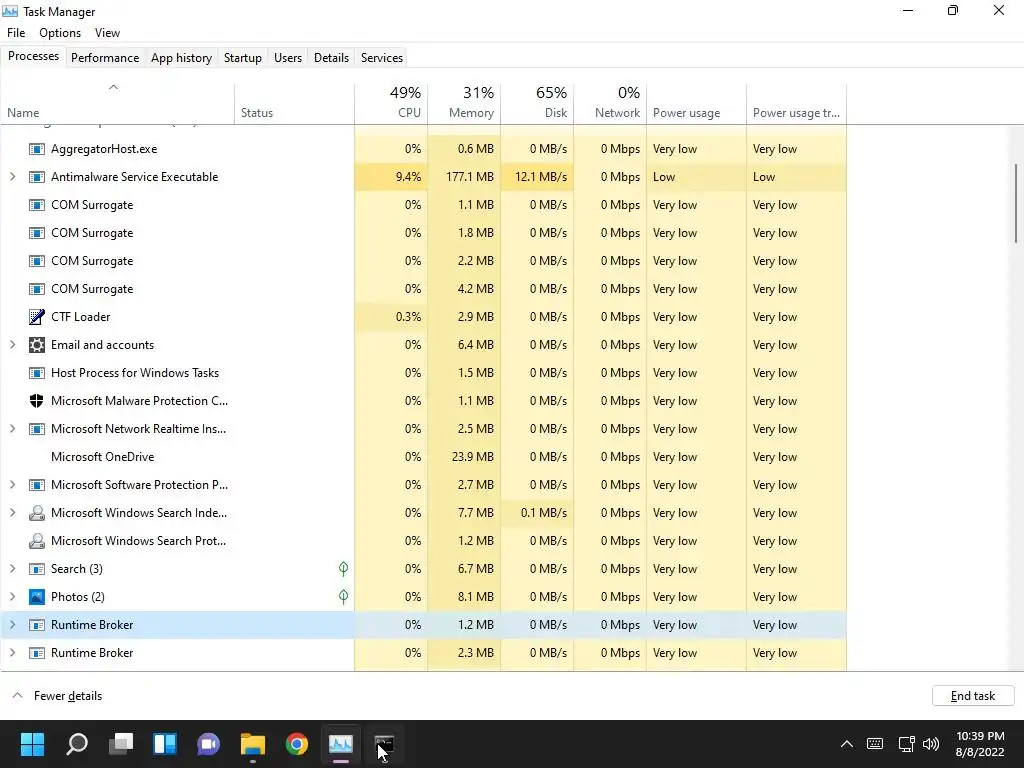
Task: Sort by Memory column header
Action: 464,103
